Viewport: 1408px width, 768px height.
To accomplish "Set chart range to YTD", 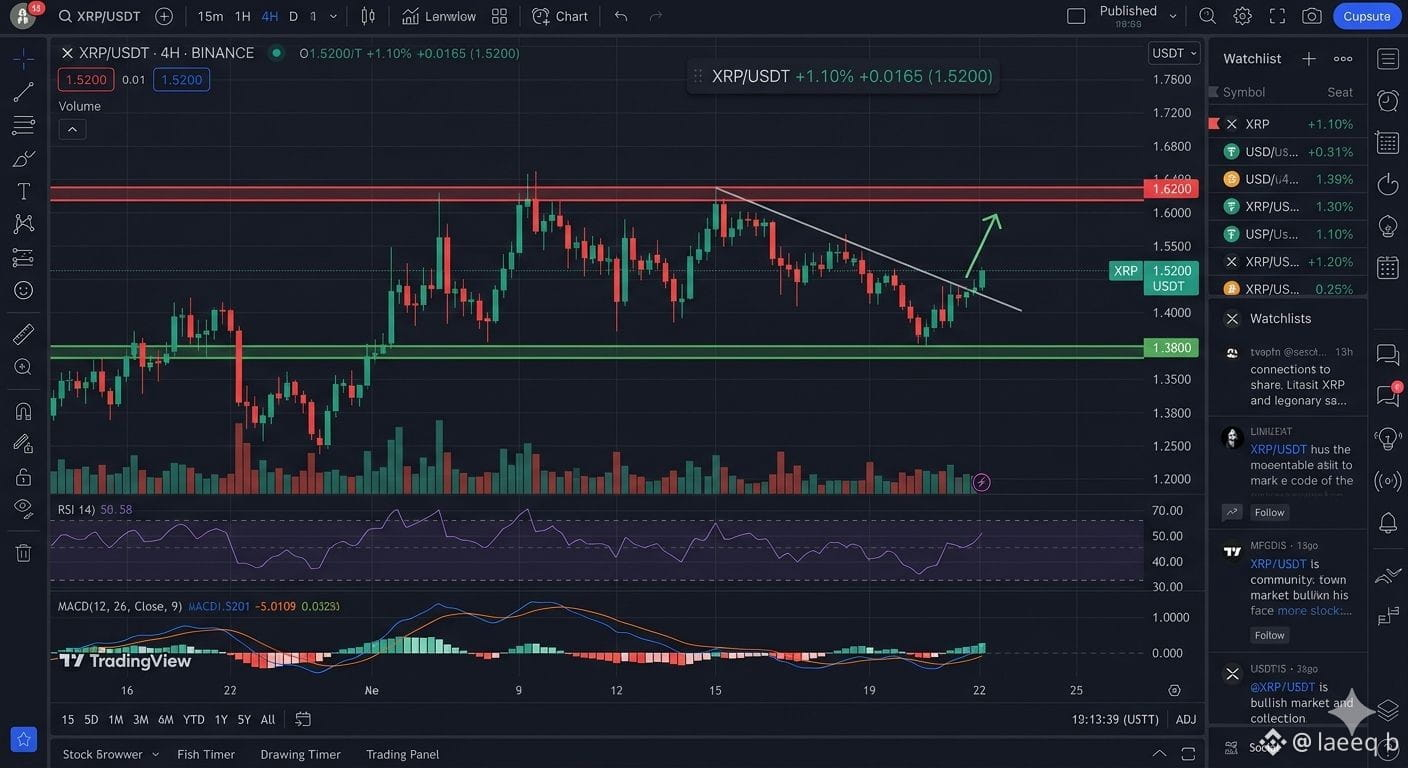I will [194, 719].
